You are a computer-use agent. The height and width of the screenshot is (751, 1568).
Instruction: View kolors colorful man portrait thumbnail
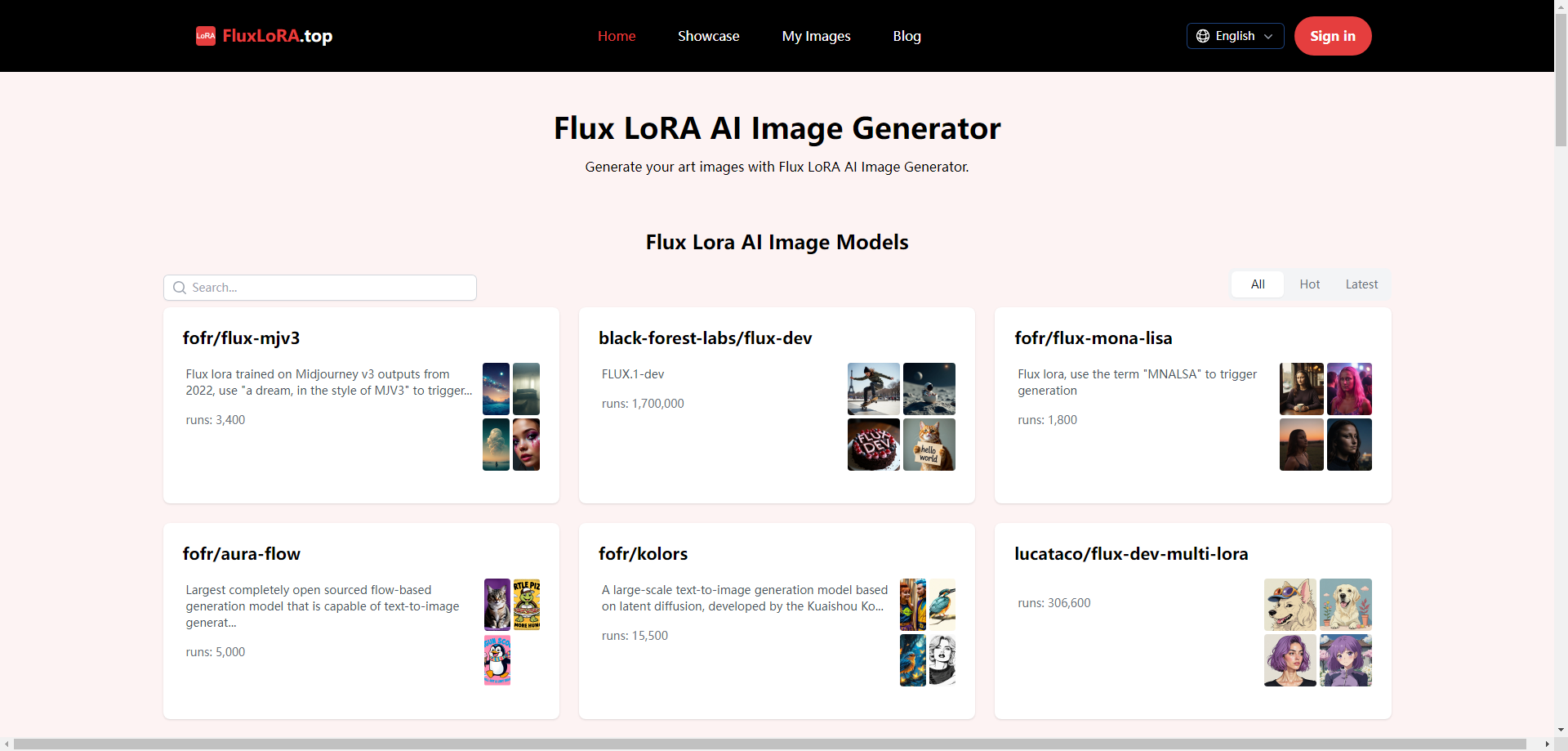pyautogui.click(x=913, y=605)
